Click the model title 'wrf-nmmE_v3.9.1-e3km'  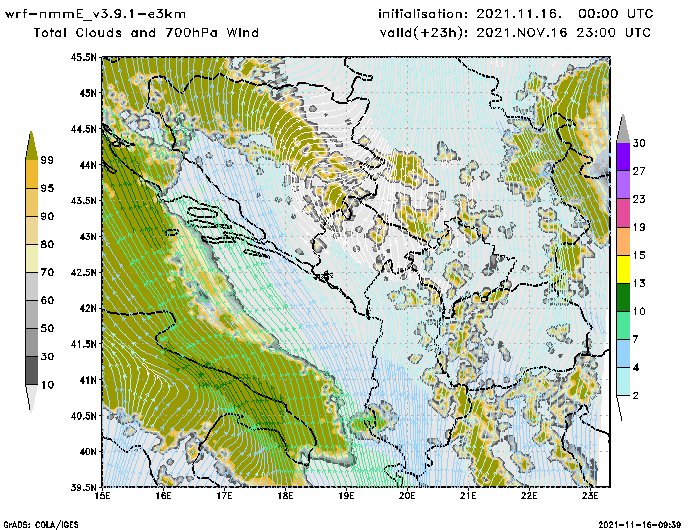click(95, 14)
